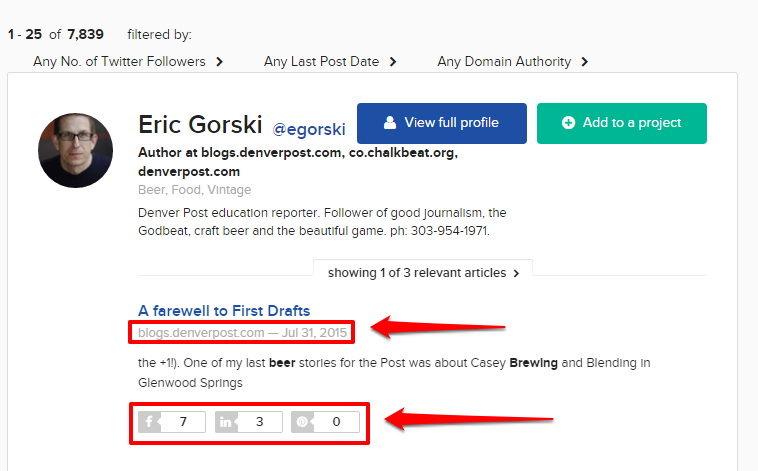Click the blogs.denverpost.com source text
This screenshot has width=758, height=471.
pos(201,332)
